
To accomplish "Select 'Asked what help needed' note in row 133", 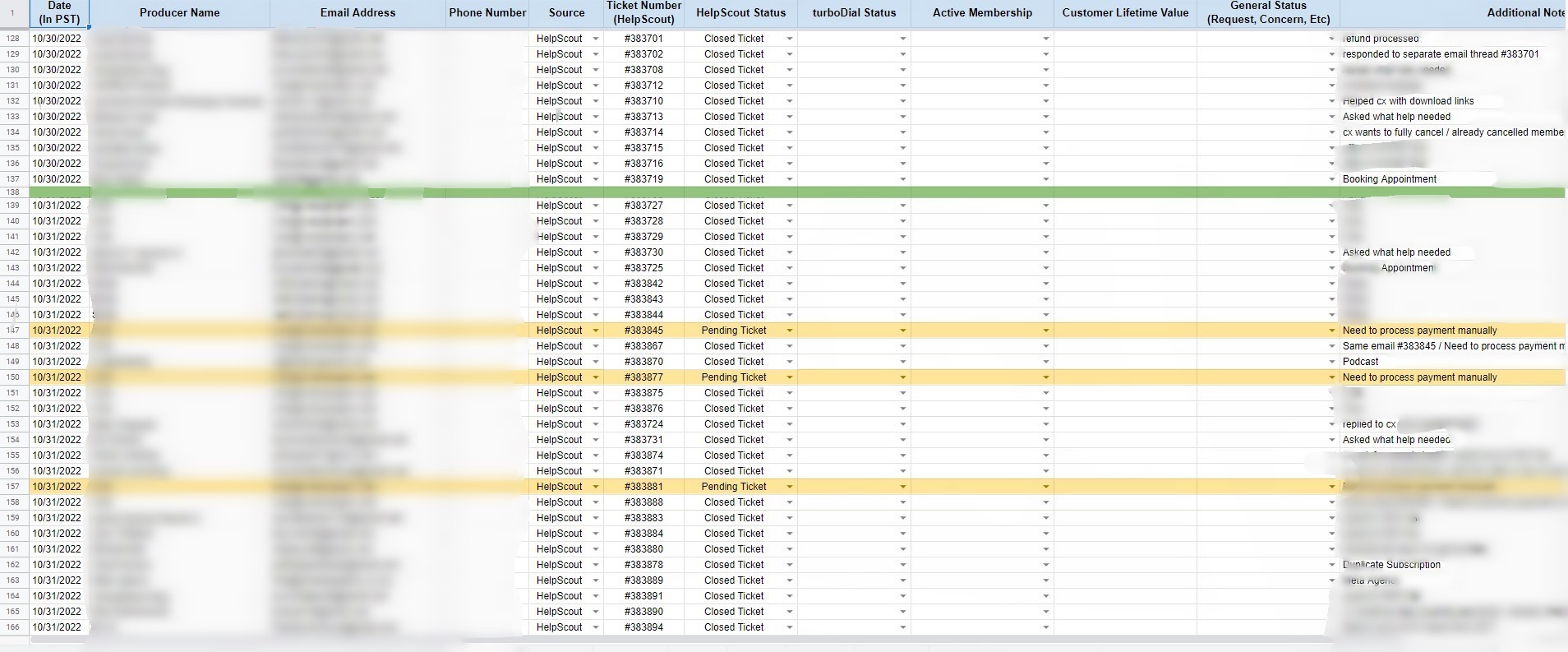I will pos(1396,117).
